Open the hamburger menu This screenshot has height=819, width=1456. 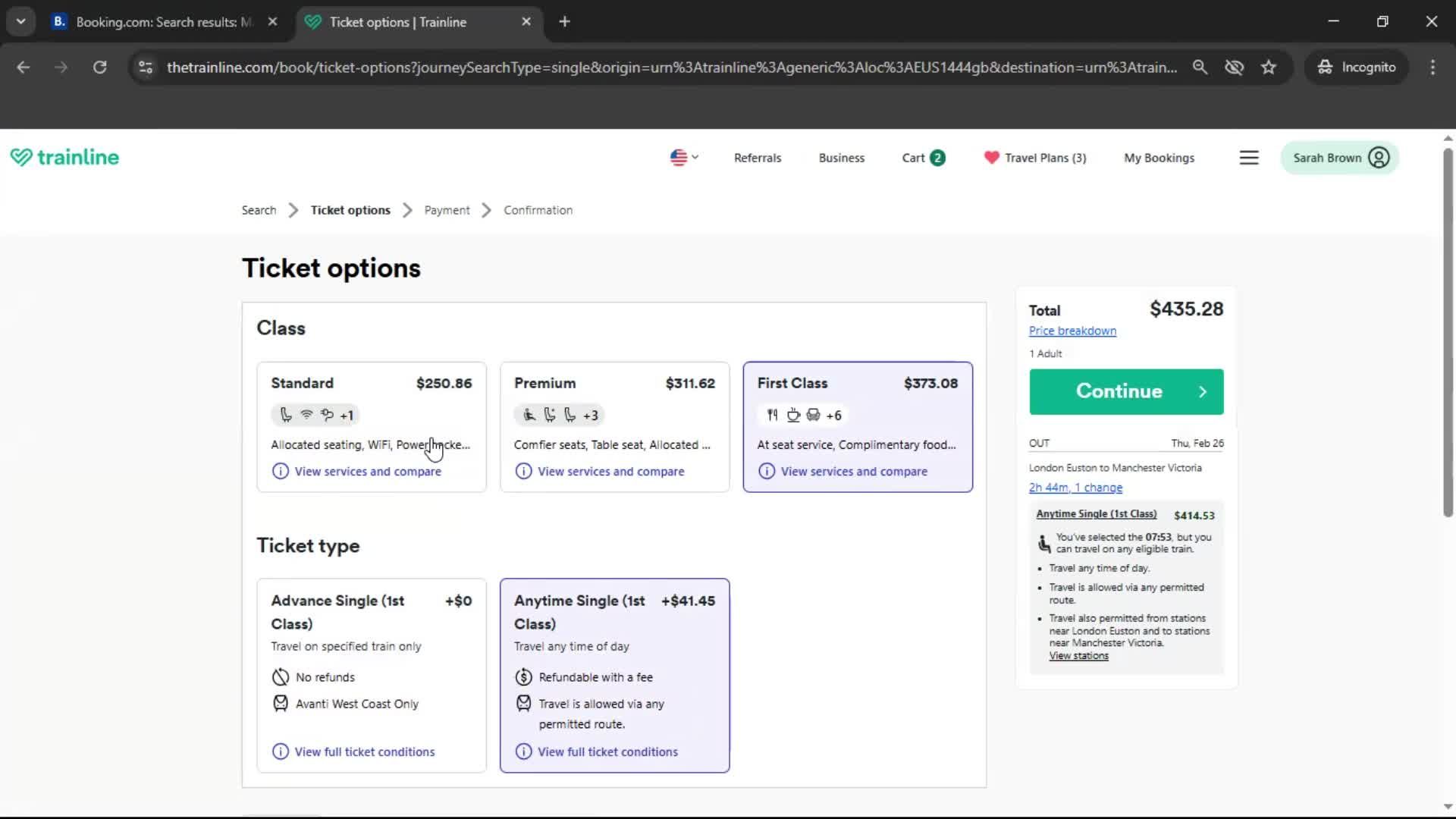1249,157
